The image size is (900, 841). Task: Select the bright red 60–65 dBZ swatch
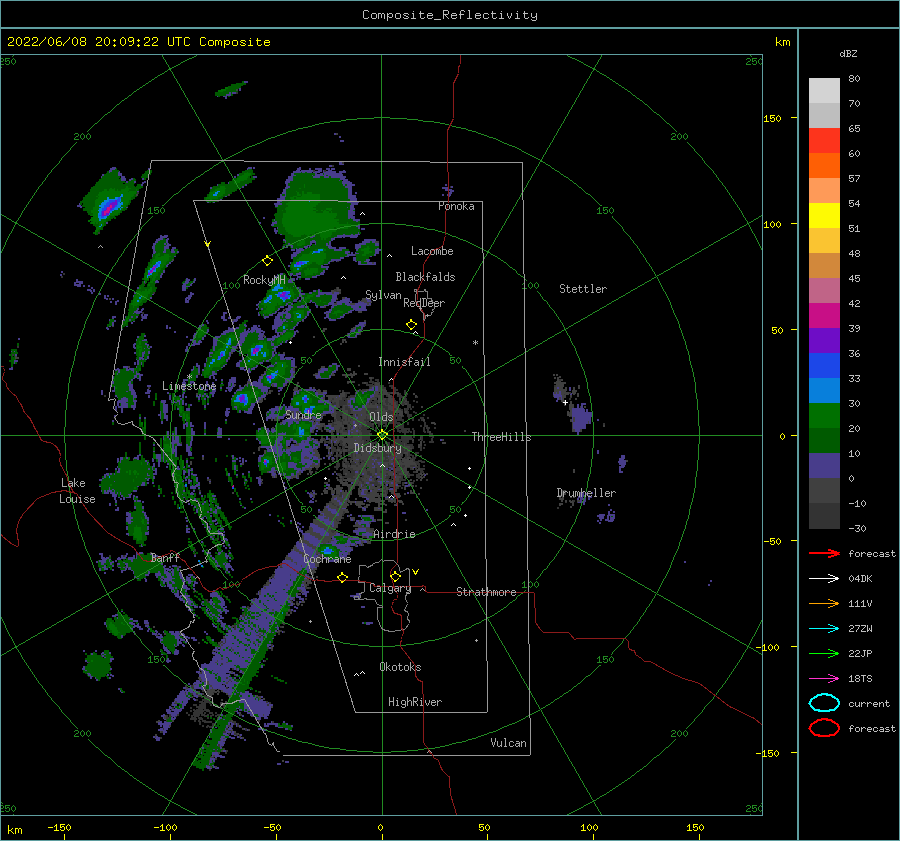[824, 141]
